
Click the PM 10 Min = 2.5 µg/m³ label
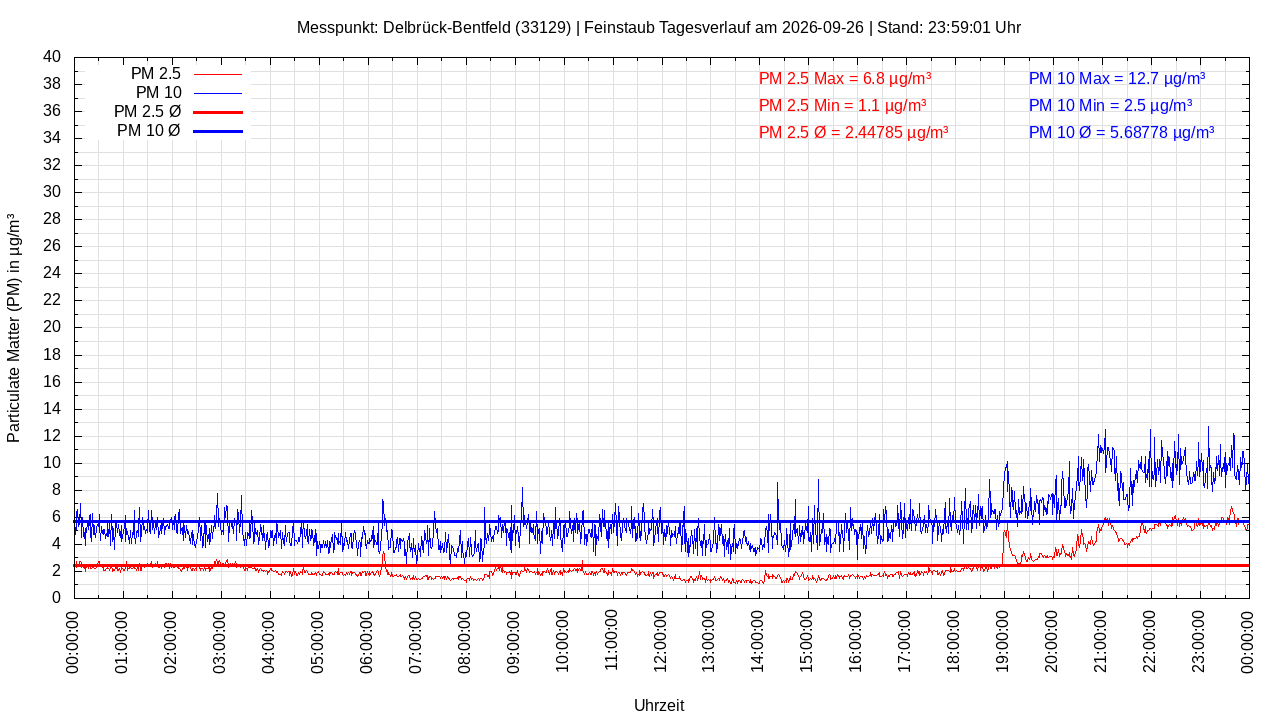click(x=1110, y=105)
